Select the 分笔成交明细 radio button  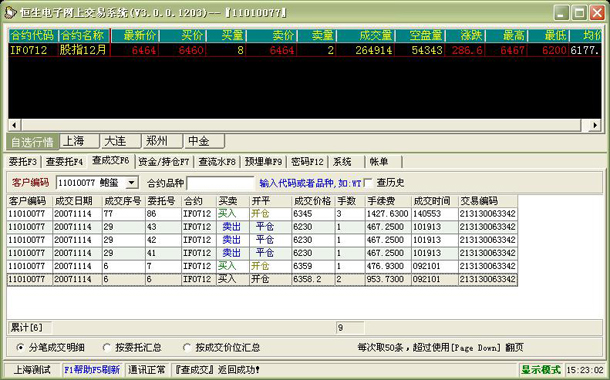(x=20, y=347)
